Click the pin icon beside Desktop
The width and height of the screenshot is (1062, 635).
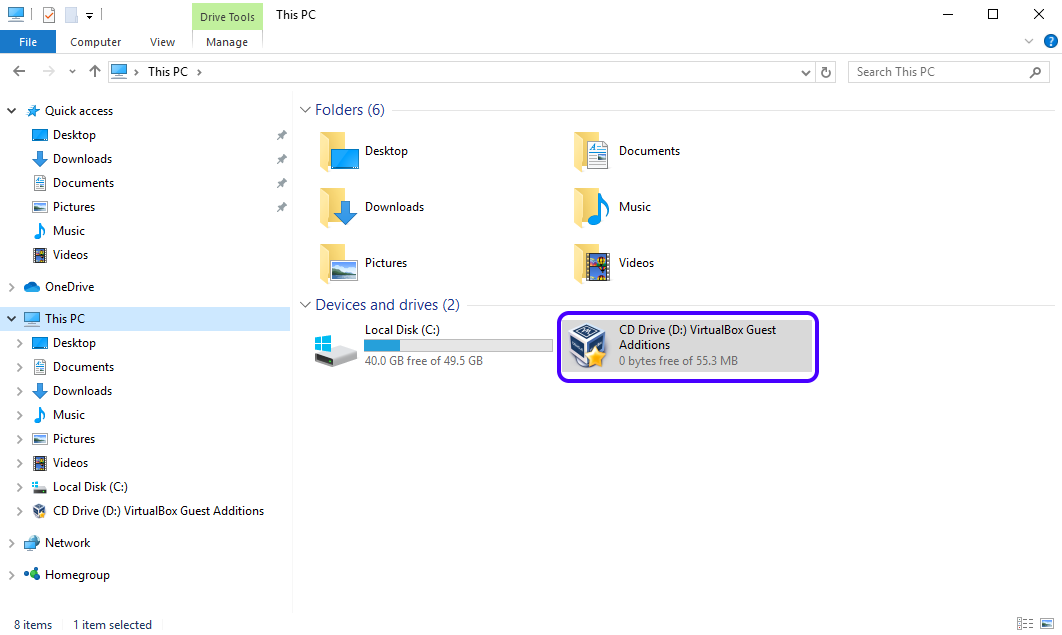(x=282, y=135)
